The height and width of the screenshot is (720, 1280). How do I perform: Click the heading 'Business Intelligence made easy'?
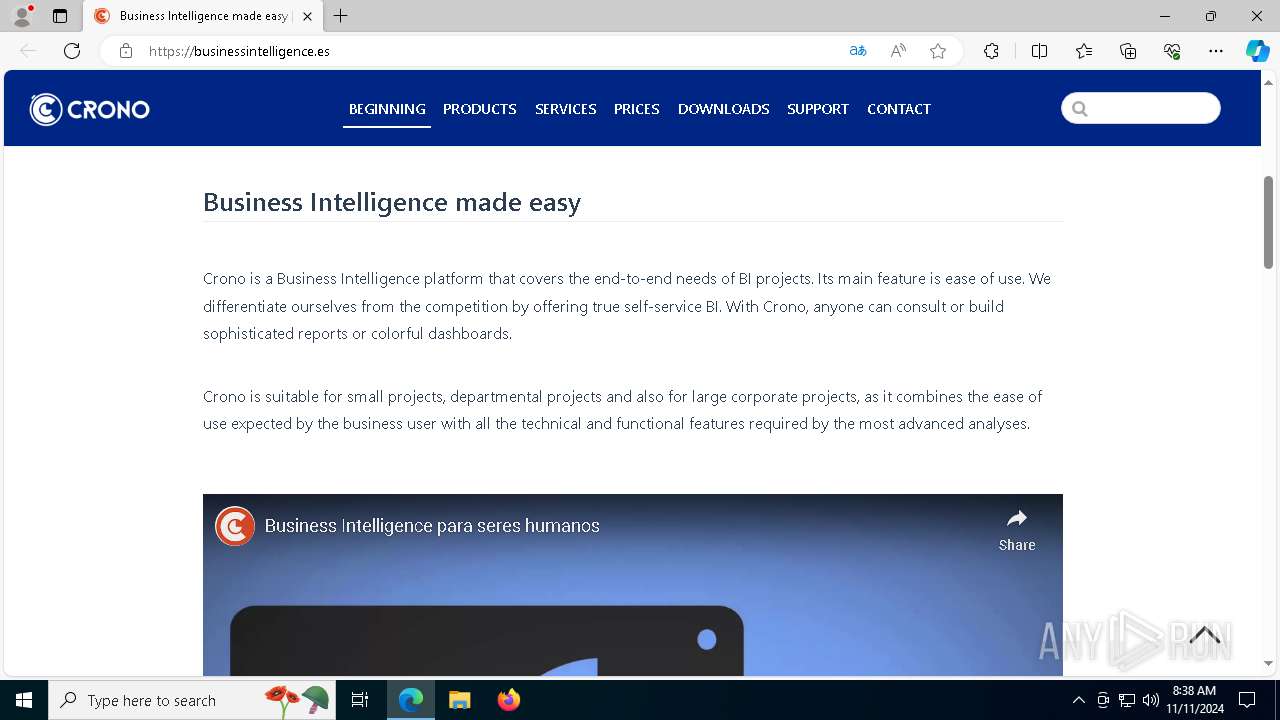[392, 202]
